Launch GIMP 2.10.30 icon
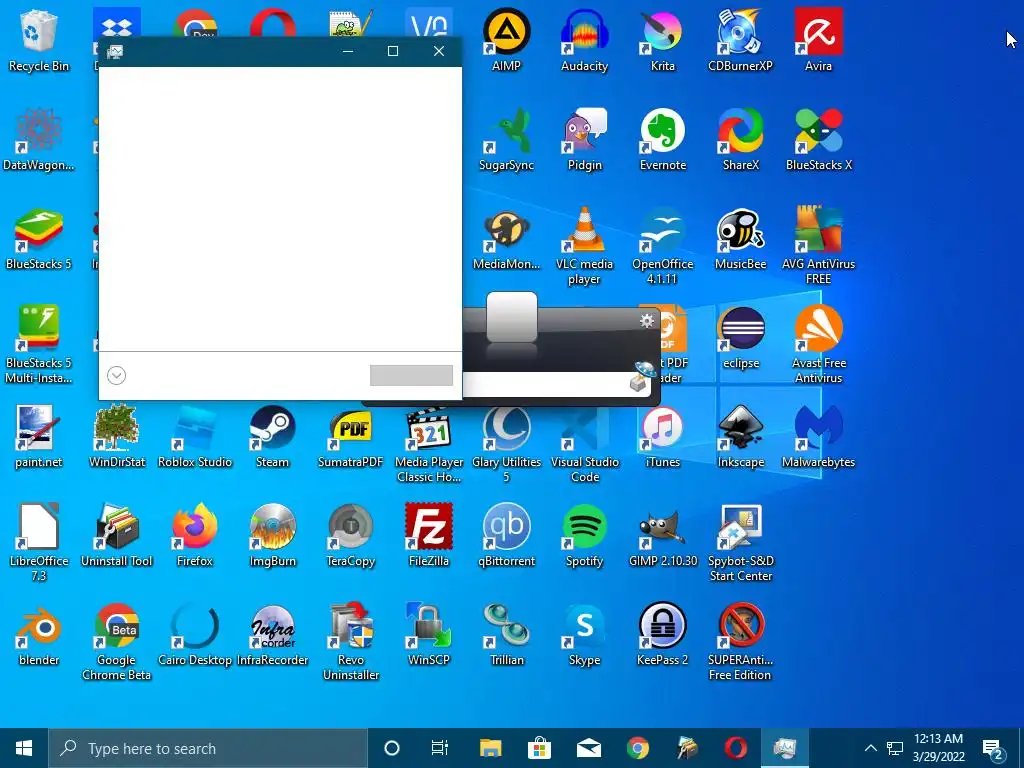The width and height of the screenshot is (1024, 768). tap(662, 536)
